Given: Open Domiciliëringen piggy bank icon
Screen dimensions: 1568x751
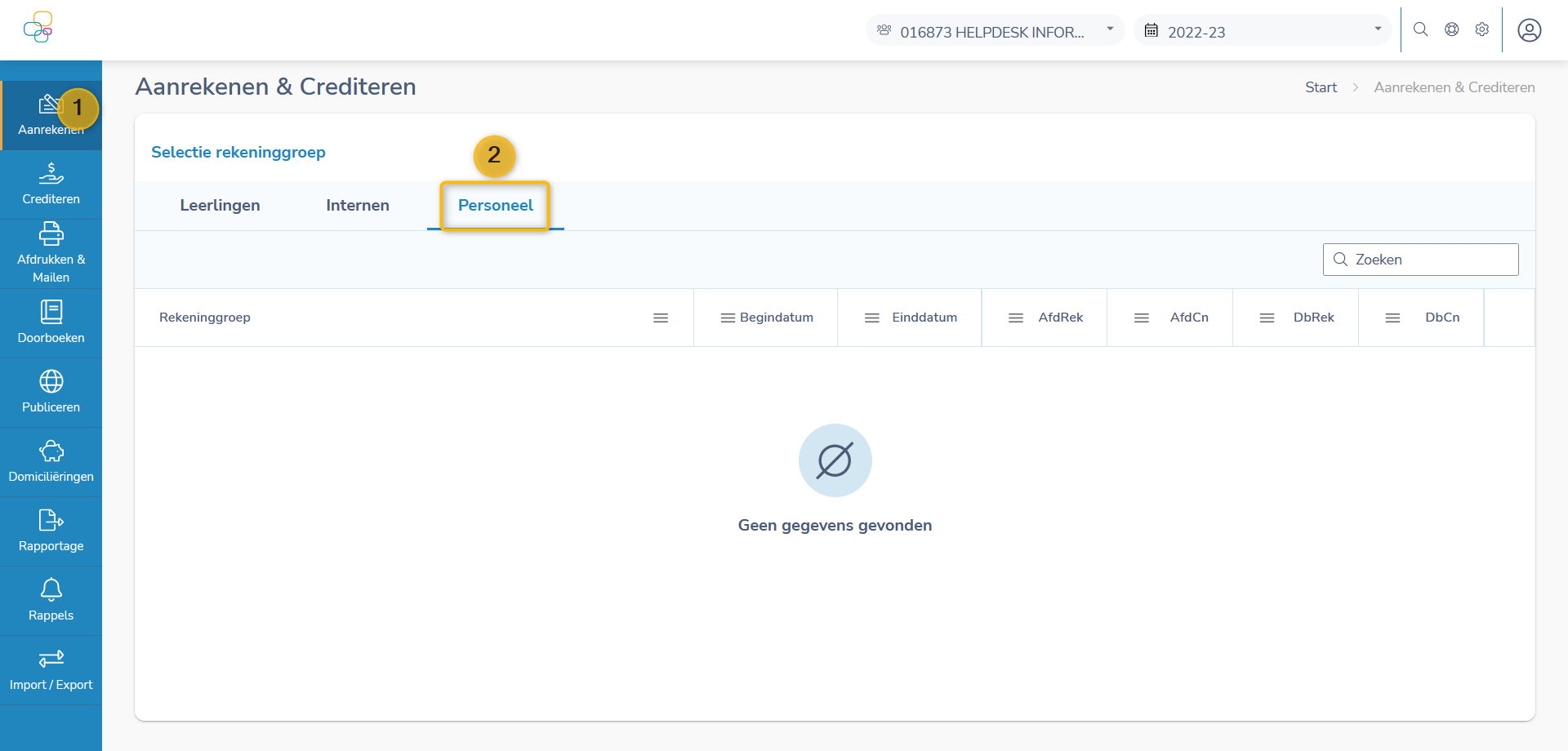Looking at the screenshot, I should (51, 451).
